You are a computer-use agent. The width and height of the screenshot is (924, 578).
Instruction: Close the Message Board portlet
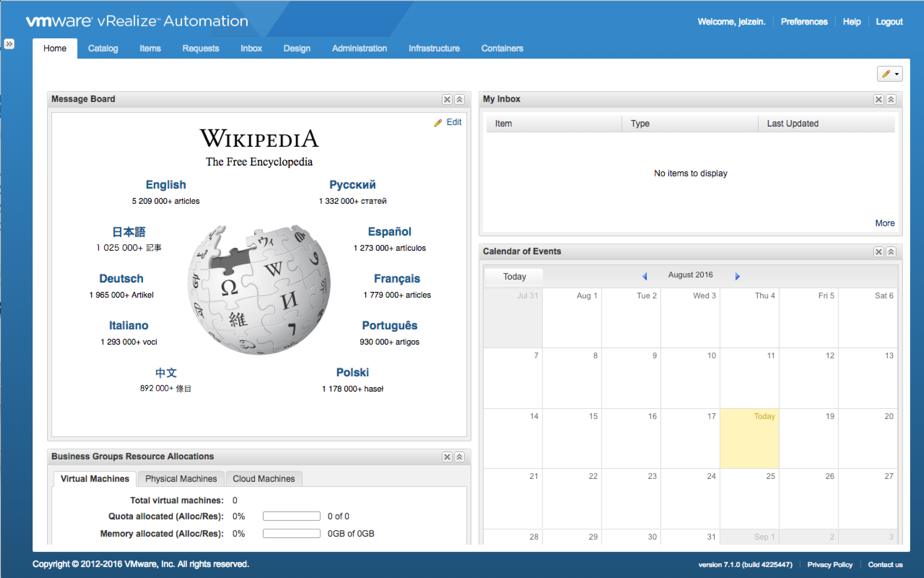coord(447,100)
